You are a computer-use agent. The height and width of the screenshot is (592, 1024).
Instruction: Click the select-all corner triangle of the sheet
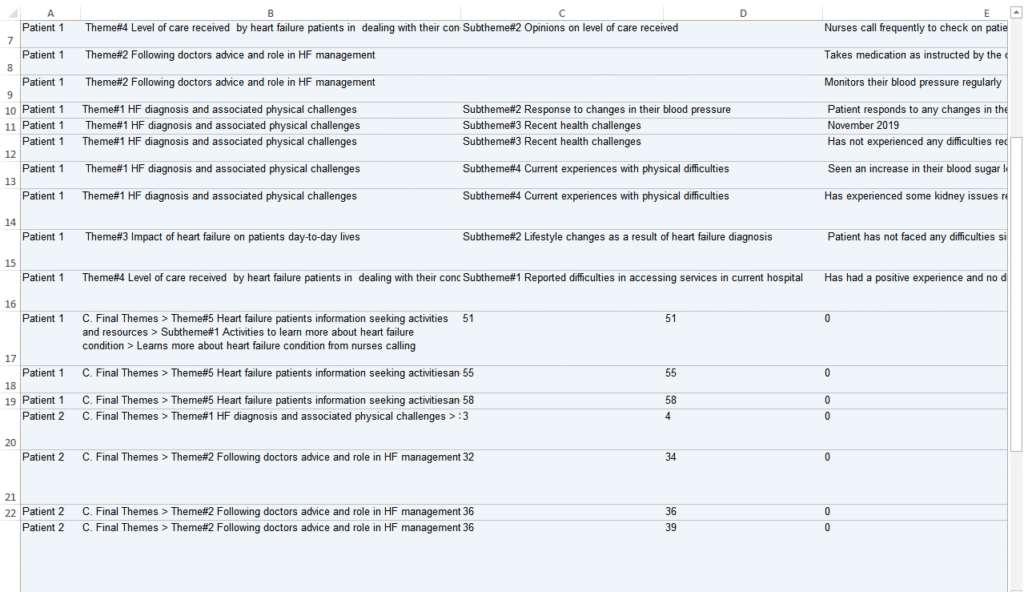(x=12, y=13)
